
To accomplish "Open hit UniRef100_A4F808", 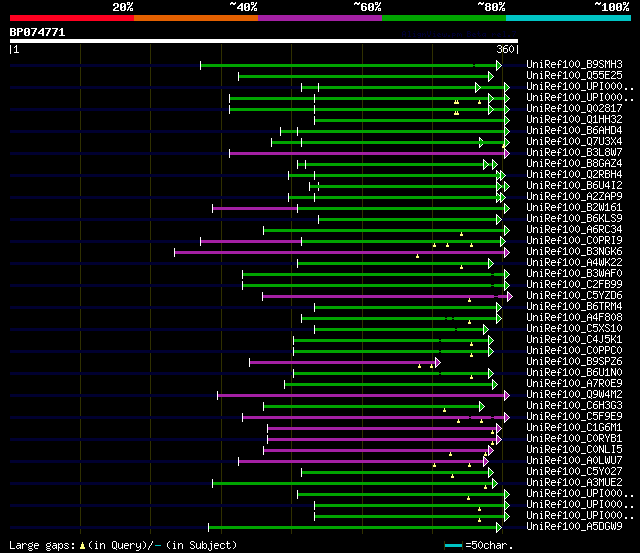I will [x=574, y=318].
